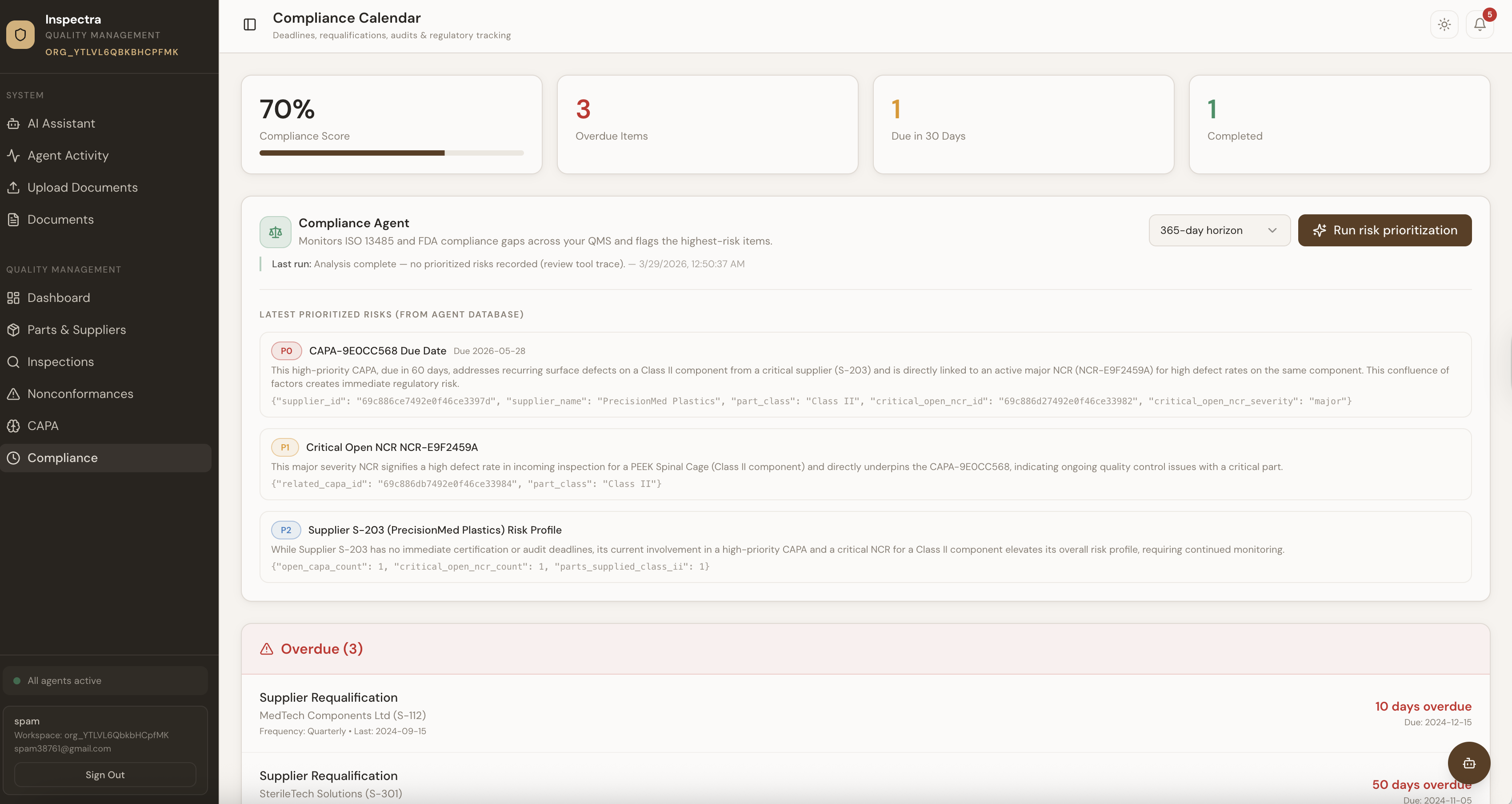Toggle light/dark theme sun icon
Screen dimensions: 1512x804
1444,24
